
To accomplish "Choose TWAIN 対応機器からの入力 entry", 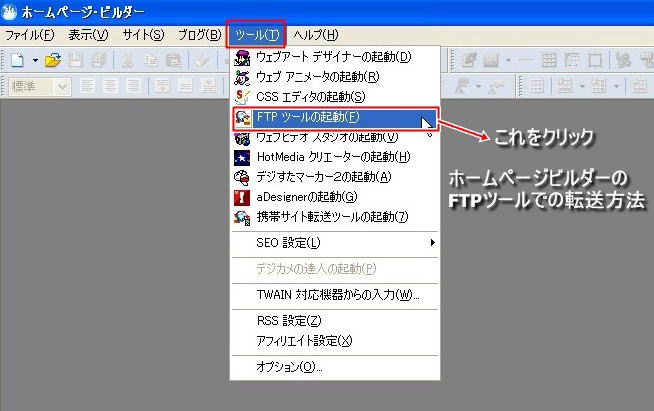I will pyautogui.click(x=337, y=295).
